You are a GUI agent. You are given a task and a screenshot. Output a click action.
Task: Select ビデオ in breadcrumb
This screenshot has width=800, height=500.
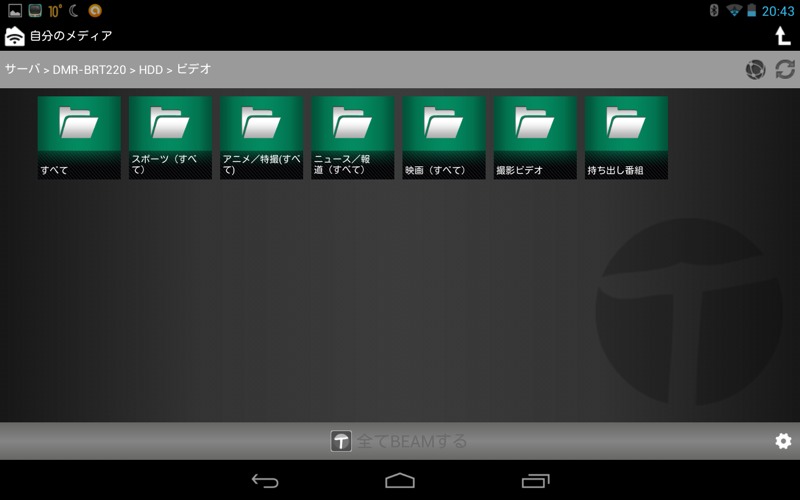pos(194,69)
